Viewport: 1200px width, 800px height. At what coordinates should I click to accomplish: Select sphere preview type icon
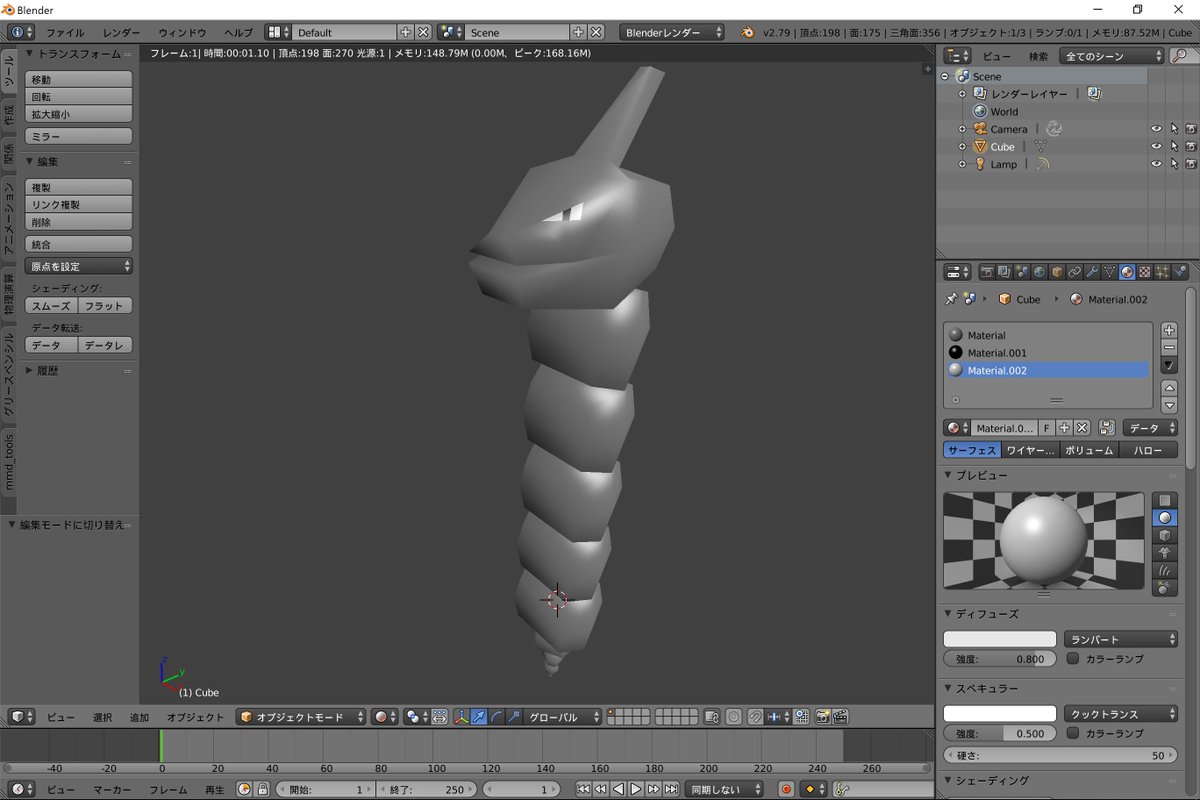tap(1165, 518)
